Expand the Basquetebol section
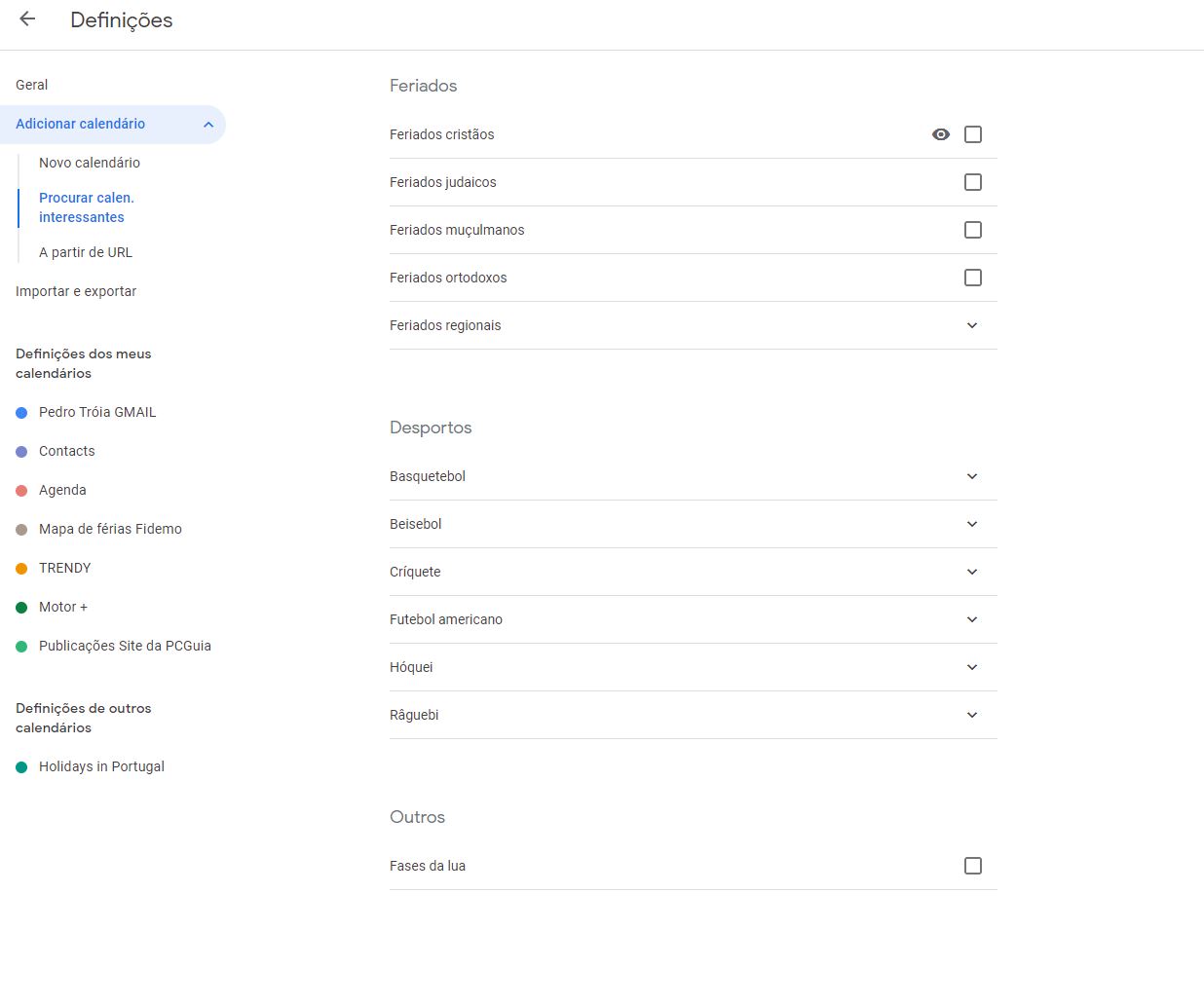Screen dimensions: 1204x1005 971,476
